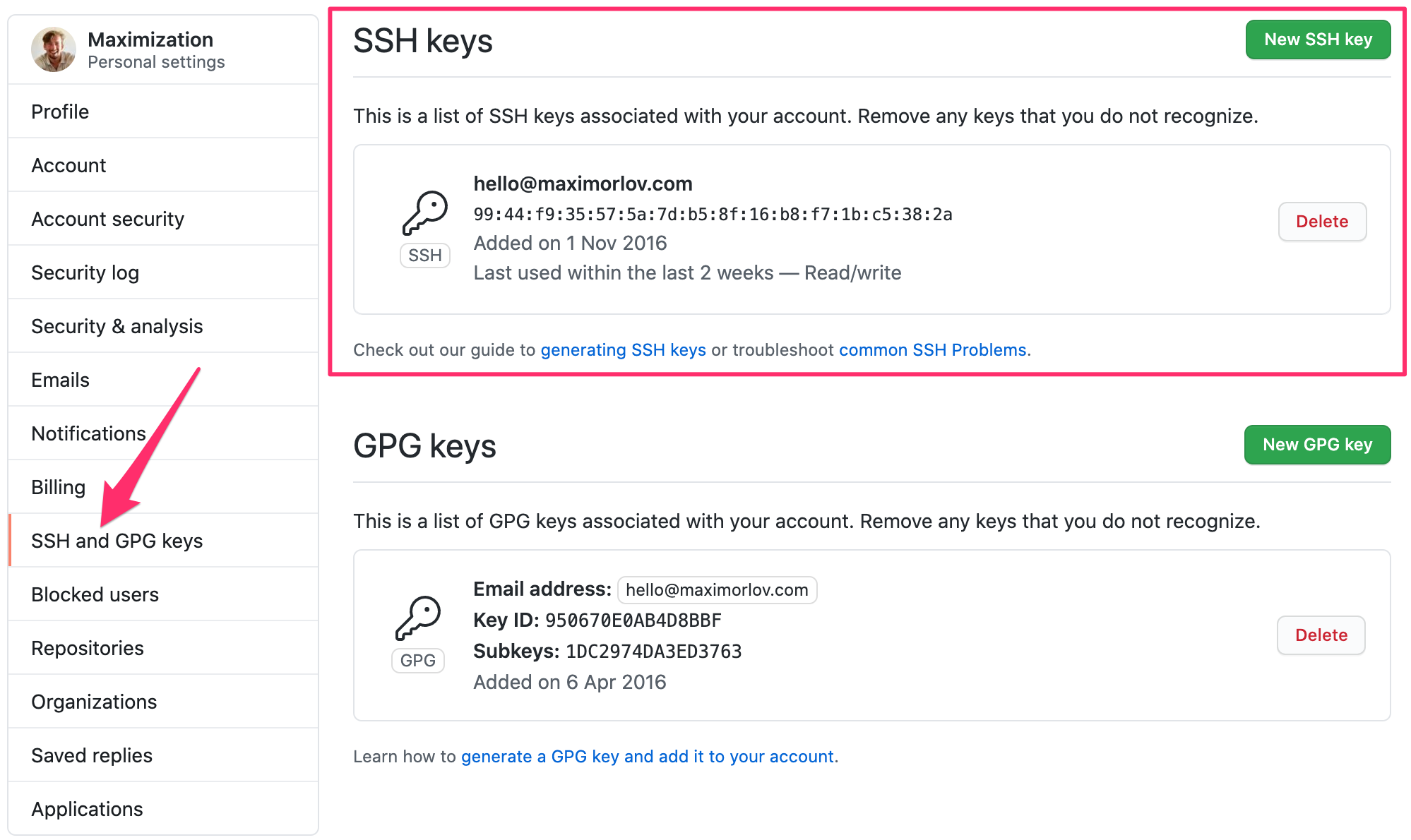Image resolution: width=1411 pixels, height=840 pixels.
Task: Click Delete for the GPG key entry
Action: [x=1322, y=635]
